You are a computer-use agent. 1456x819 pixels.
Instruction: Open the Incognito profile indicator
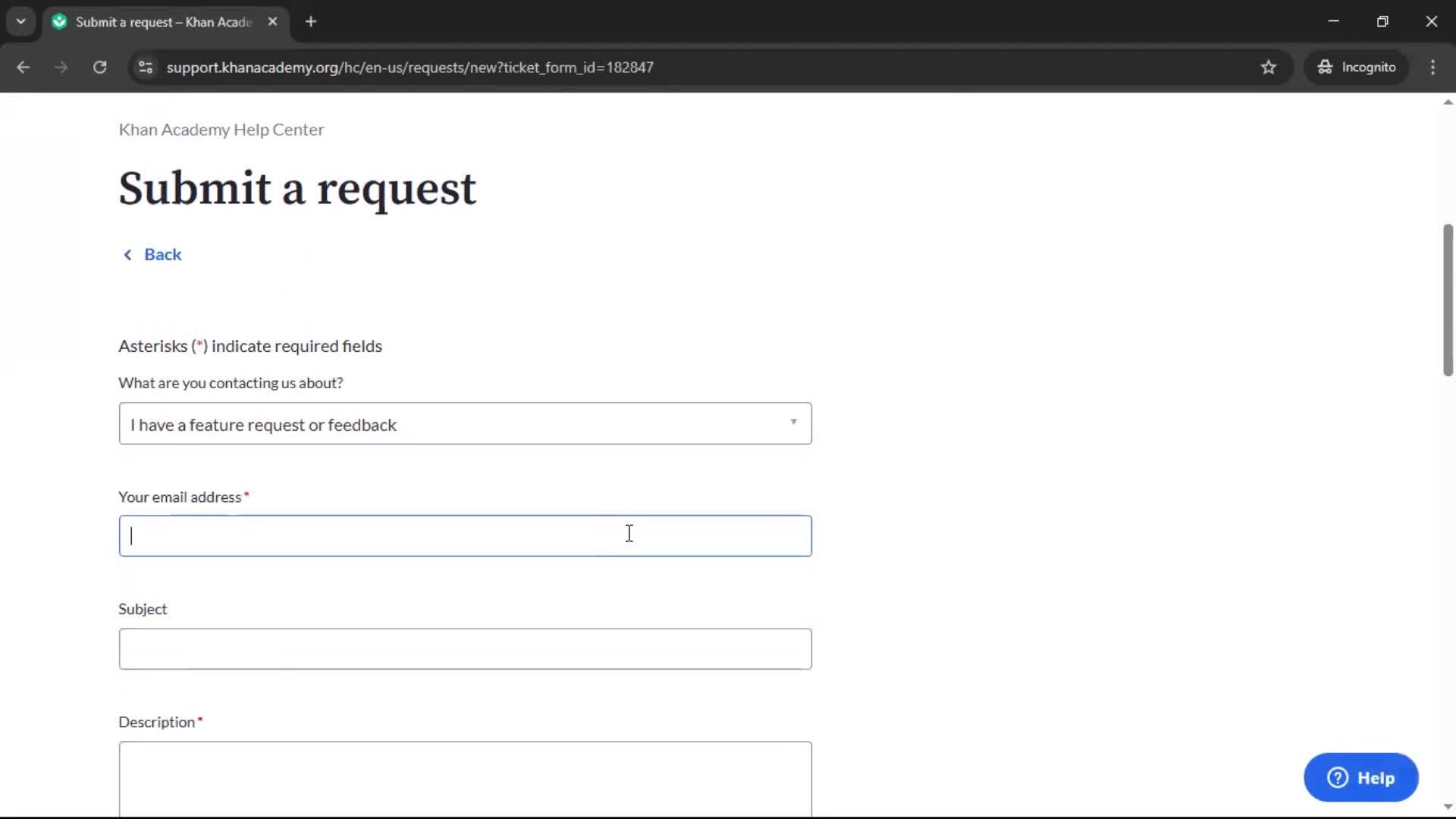1357,67
